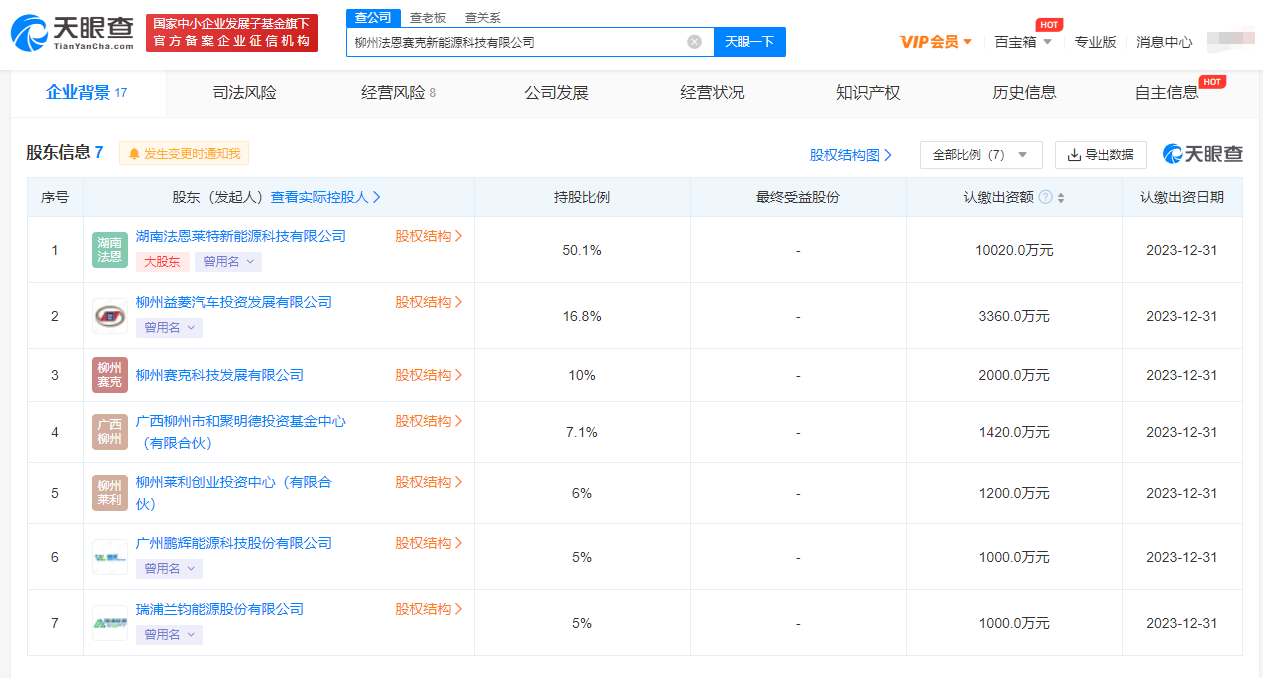Switch to the 司法风险 tab
Image resolution: width=1263 pixels, height=678 pixels.
(x=244, y=93)
